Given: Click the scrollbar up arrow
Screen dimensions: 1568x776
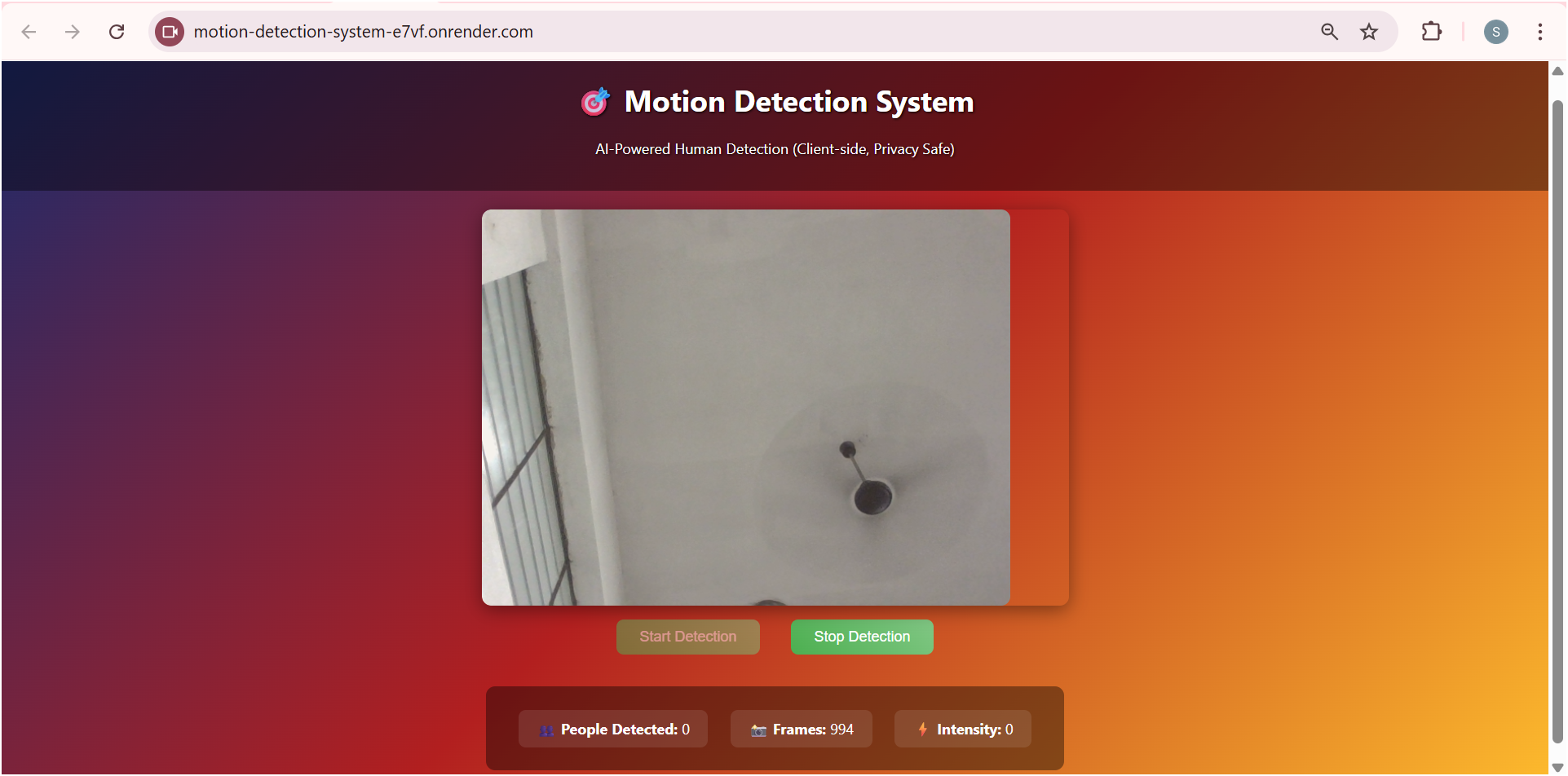Looking at the screenshot, I should tap(1557, 71).
